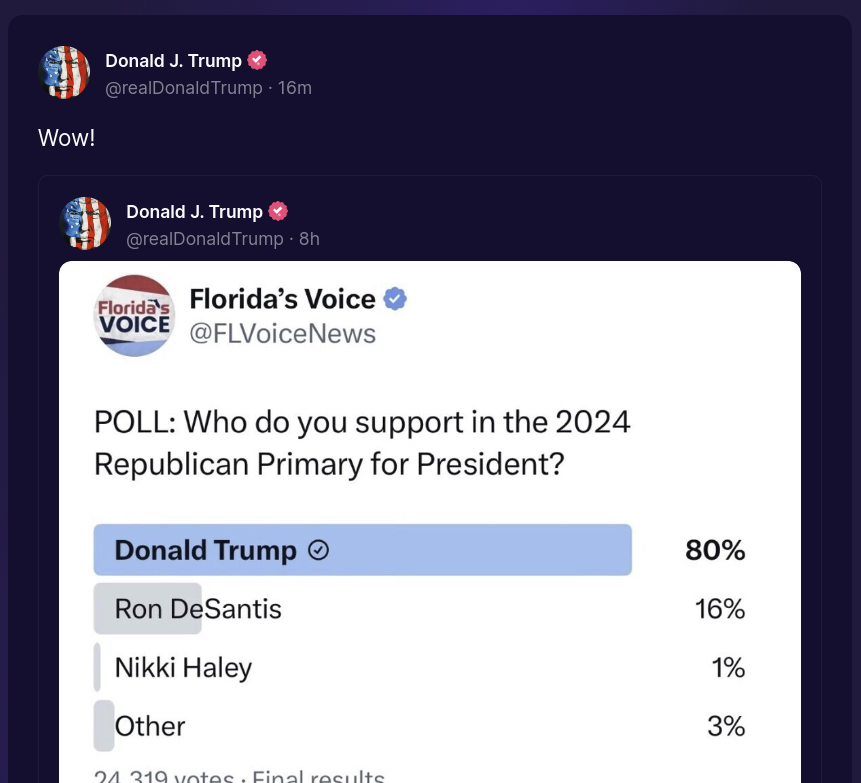
Task: Click the red verified badge on top post
Action: click(257, 60)
